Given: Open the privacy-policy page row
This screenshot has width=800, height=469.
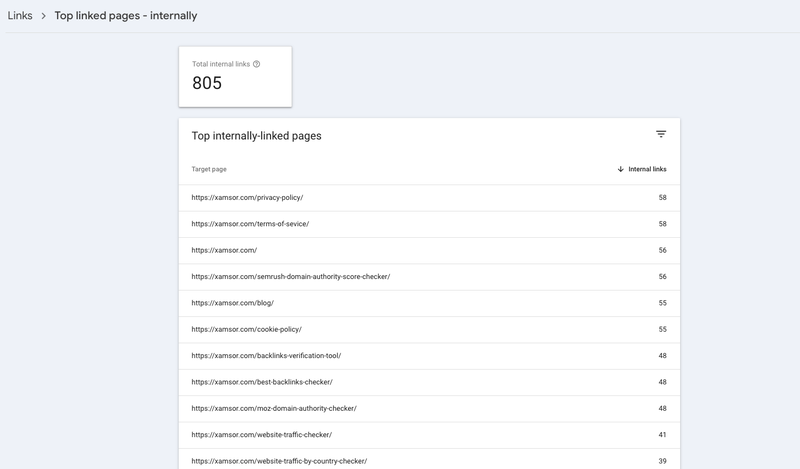Looking at the screenshot, I should click(x=247, y=198).
